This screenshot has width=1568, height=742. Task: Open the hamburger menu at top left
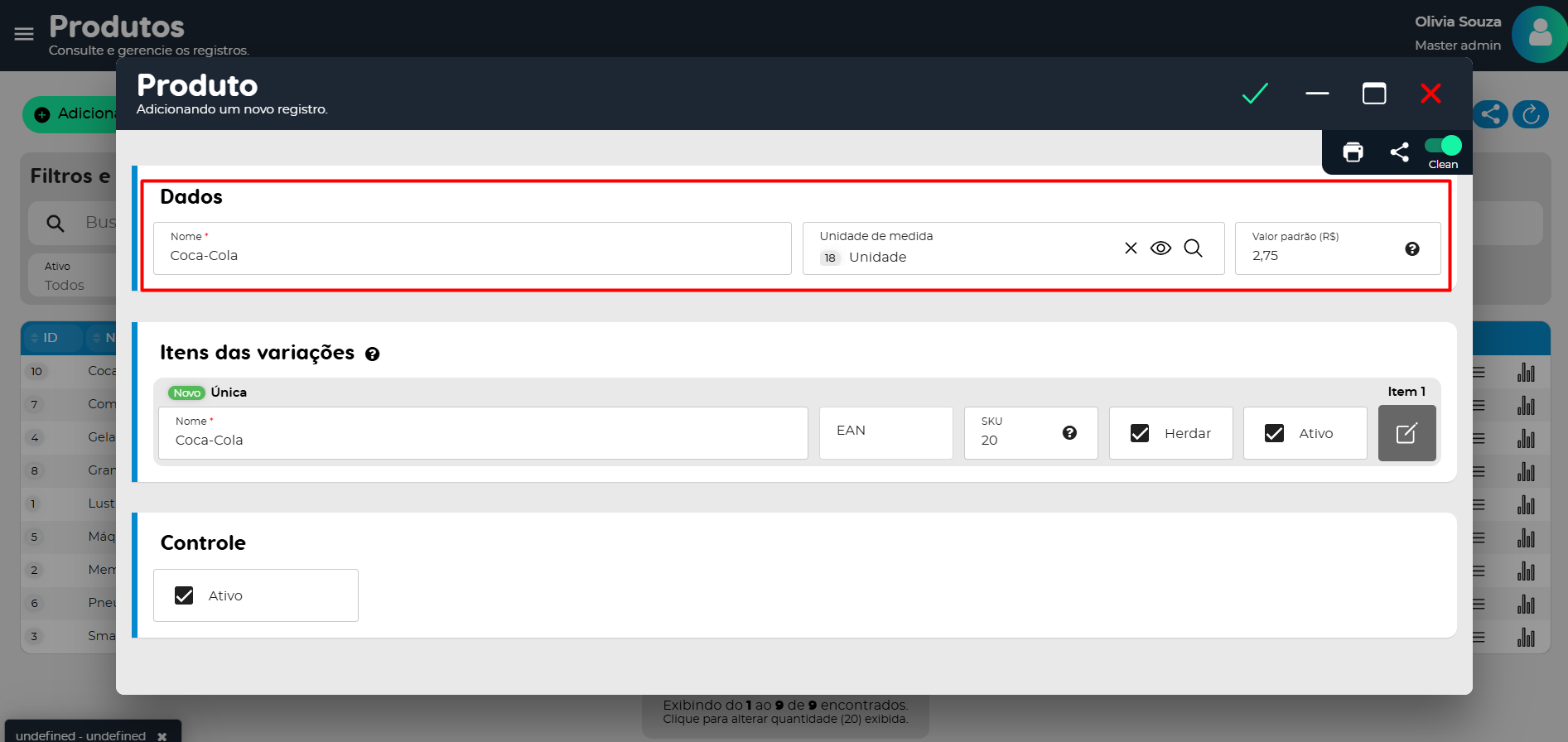(x=24, y=34)
